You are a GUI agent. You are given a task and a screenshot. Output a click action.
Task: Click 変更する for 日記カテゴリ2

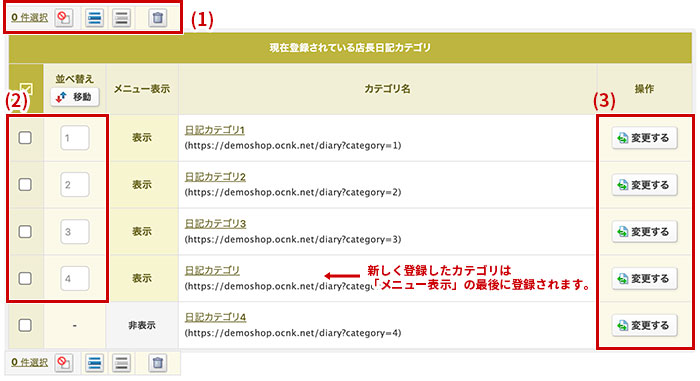point(644,185)
